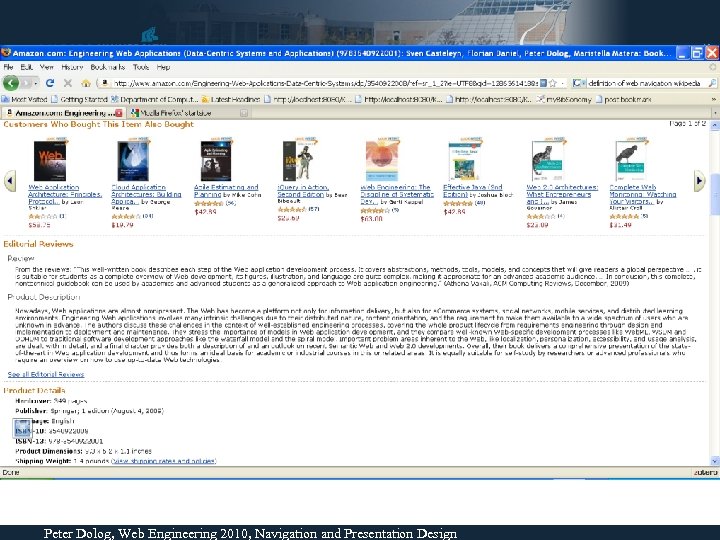Open the address bar history dropdown
Image resolution: width=720 pixels, height=540 pixels.
(563, 83)
